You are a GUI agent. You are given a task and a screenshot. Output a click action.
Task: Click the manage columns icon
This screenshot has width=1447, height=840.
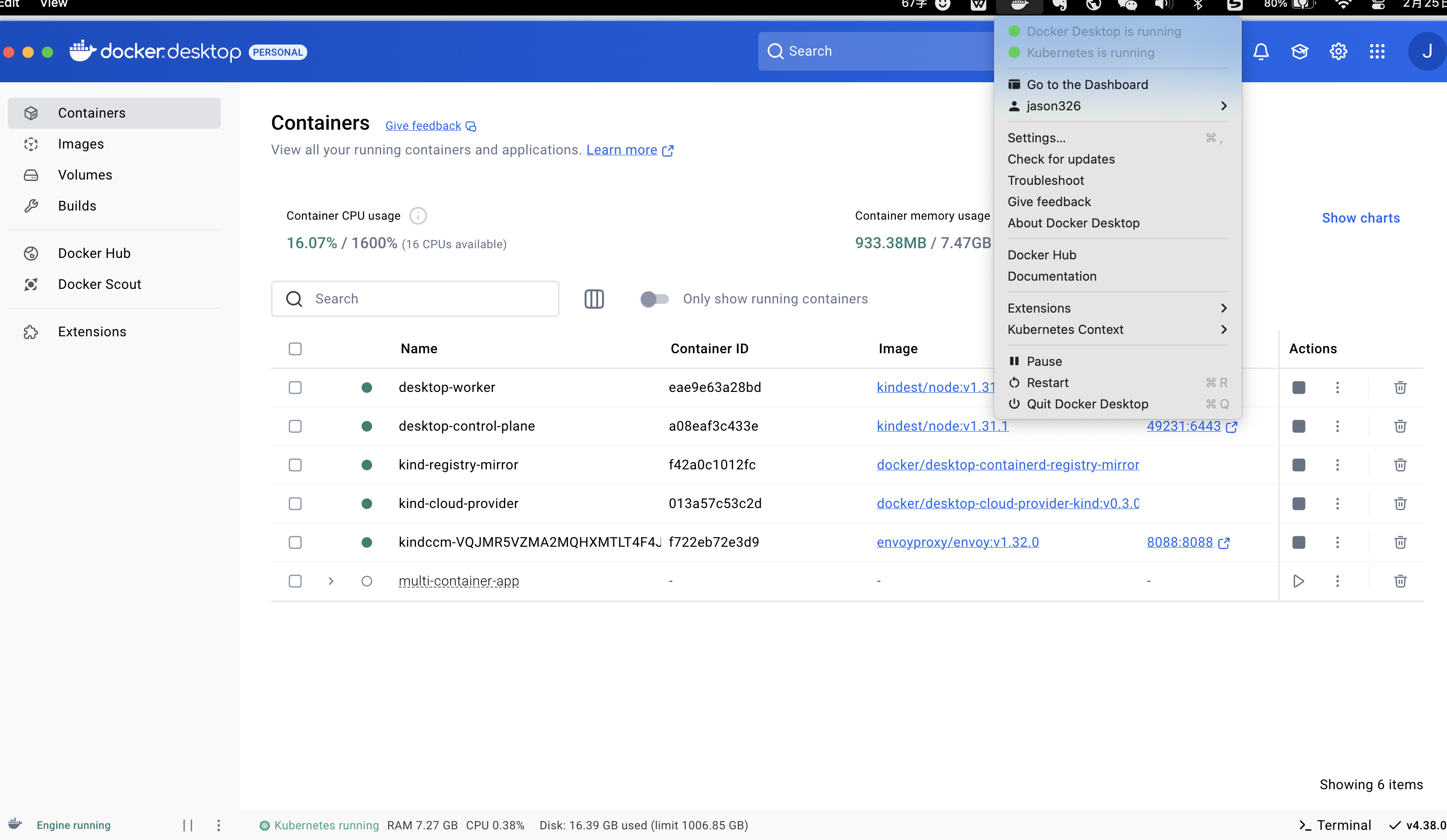[594, 299]
